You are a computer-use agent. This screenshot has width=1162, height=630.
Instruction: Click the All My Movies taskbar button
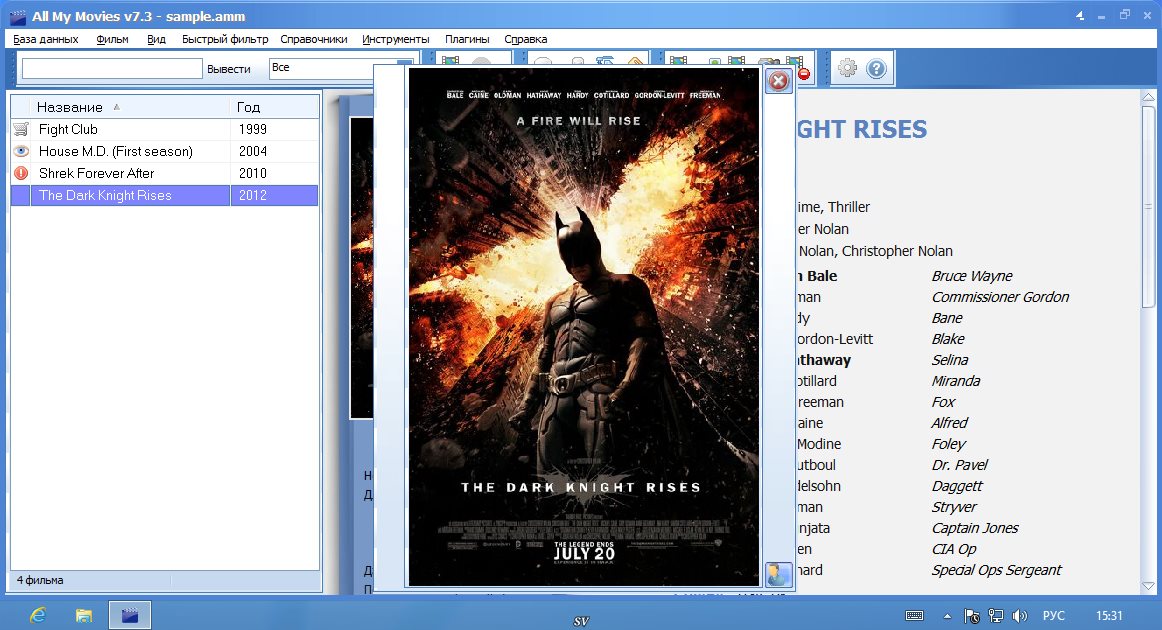(x=130, y=615)
